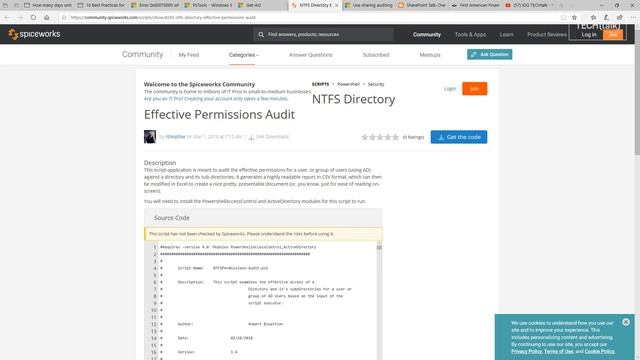Open Tools & Apps menu
640x360 pixels.
pyautogui.click(x=470, y=35)
